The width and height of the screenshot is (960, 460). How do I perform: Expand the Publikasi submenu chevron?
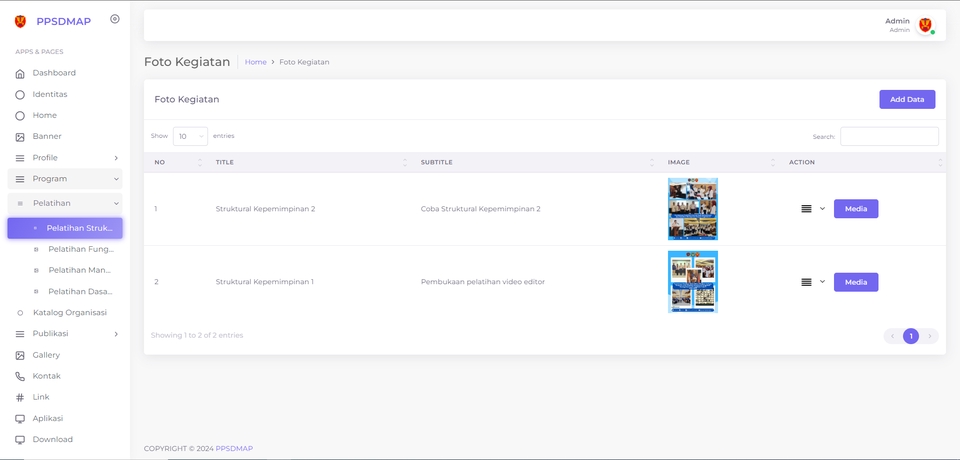(x=116, y=334)
